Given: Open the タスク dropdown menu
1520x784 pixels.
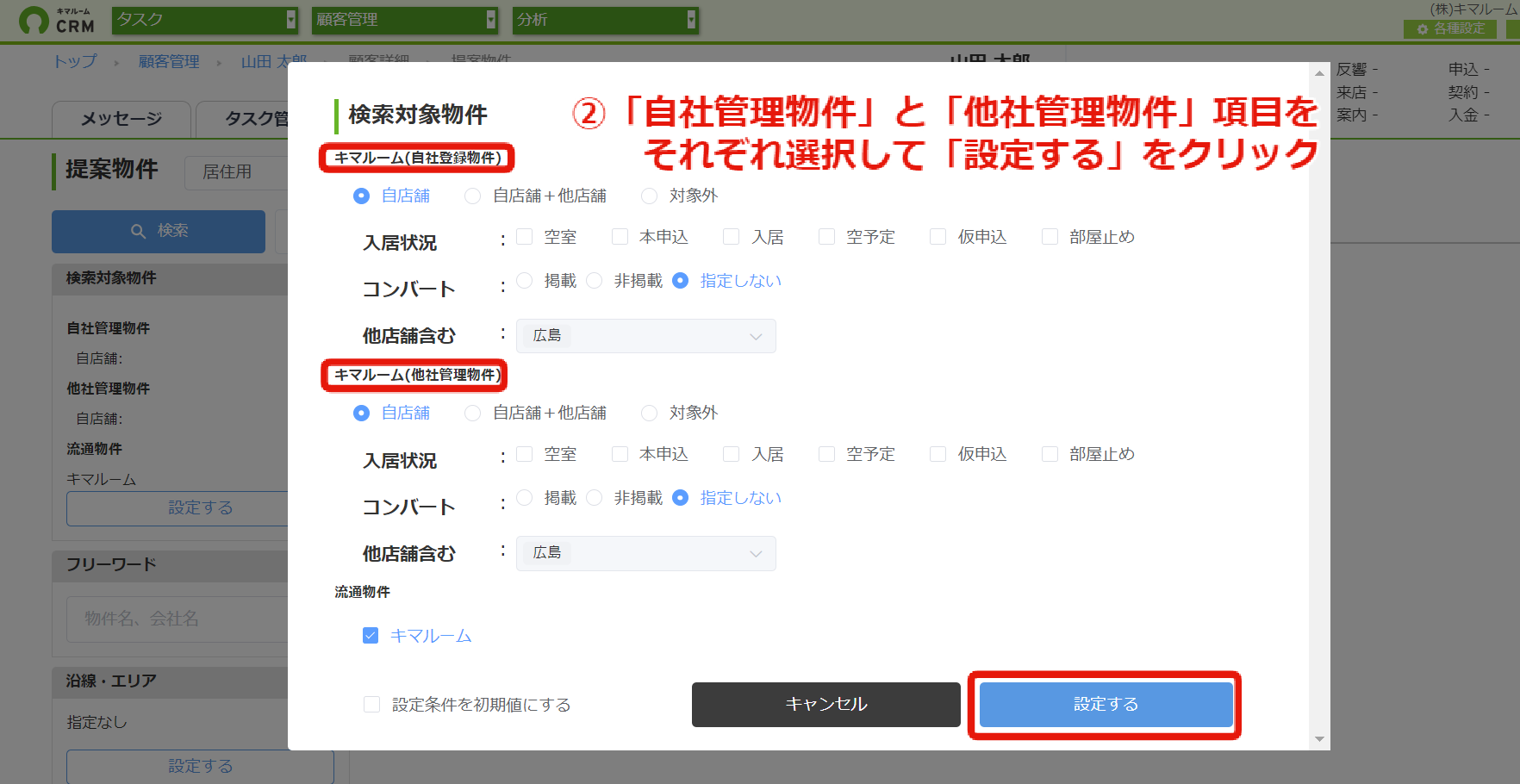Looking at the screenshot, I should (205, 20).
